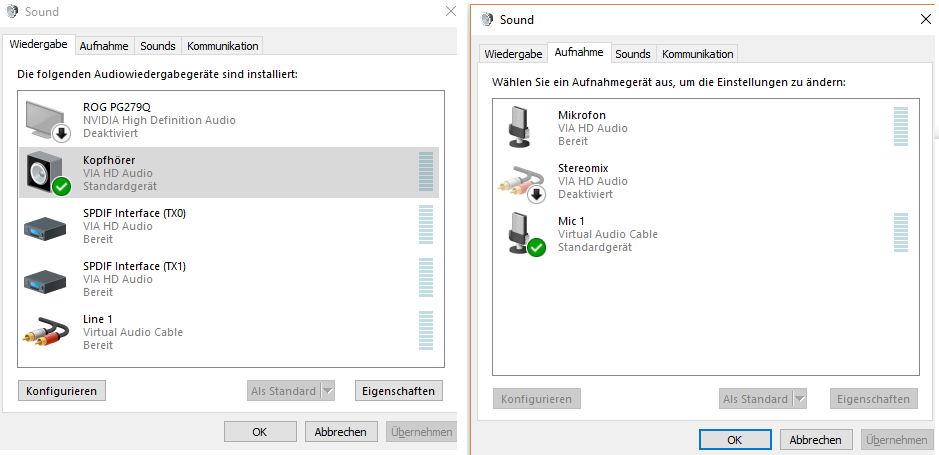Open Kommunikation tab in right dialog
The height and width of the screenshot is (455, 939).
click(x=697, y=54)
